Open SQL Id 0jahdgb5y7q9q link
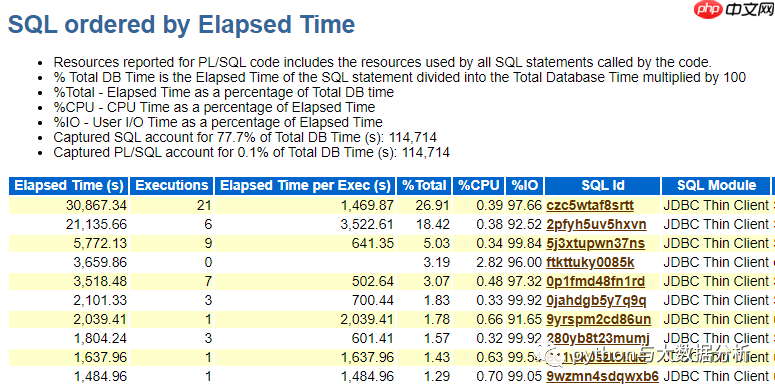This screenshot has width=775, height=389. (x=596, y=300)
